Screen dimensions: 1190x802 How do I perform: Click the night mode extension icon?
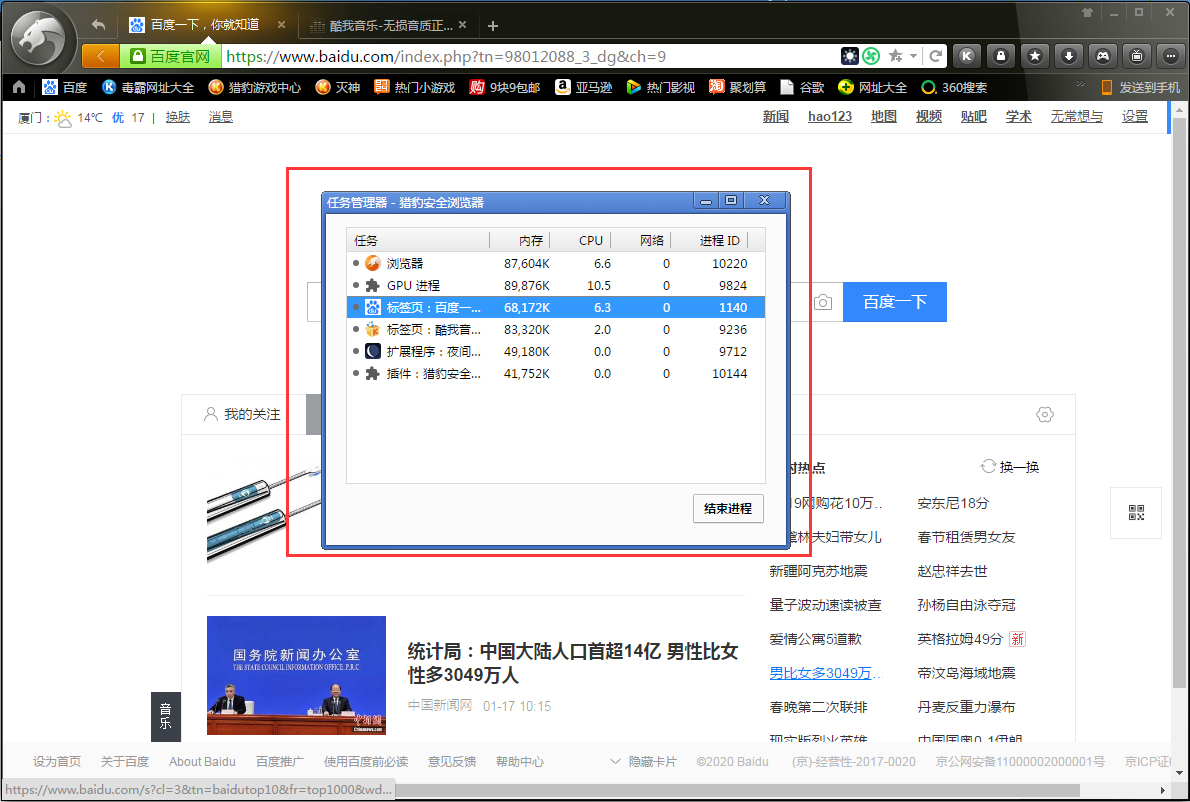[x=850, y=56]
